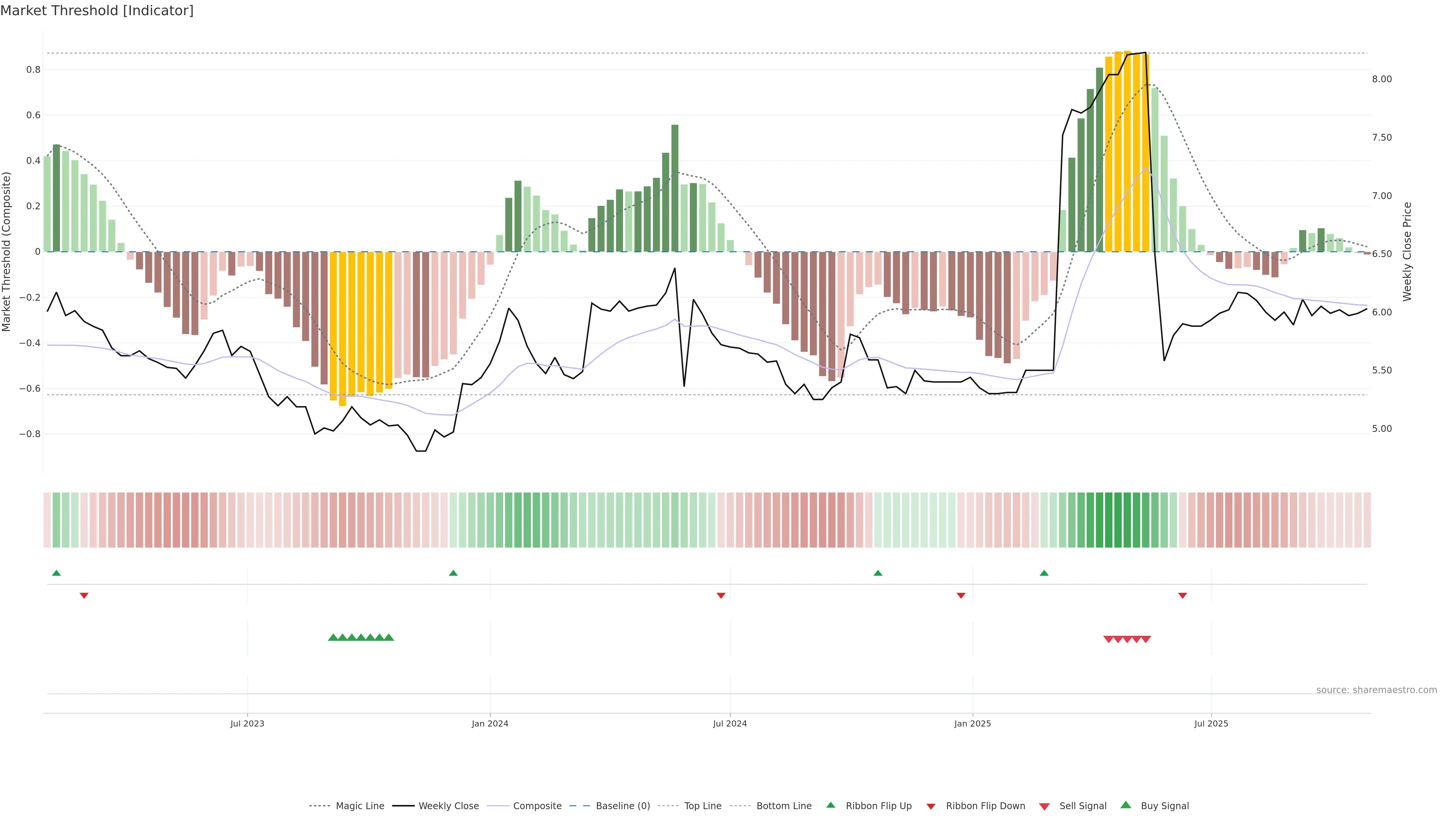Toggle the Baseline (0) legend entry
The width and height of the screenshot is (1456, 819).
point(622,806)
